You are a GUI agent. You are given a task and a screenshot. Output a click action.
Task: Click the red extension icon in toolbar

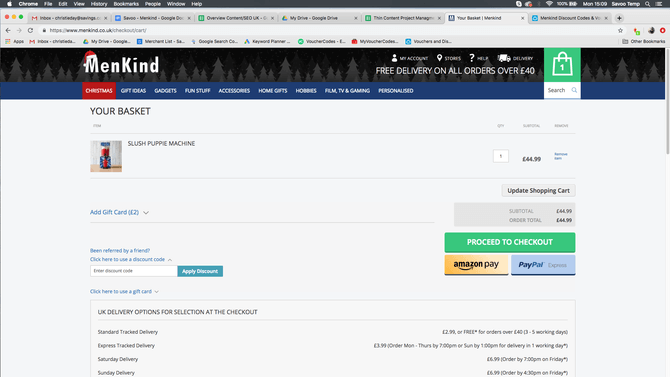point(662,30)
